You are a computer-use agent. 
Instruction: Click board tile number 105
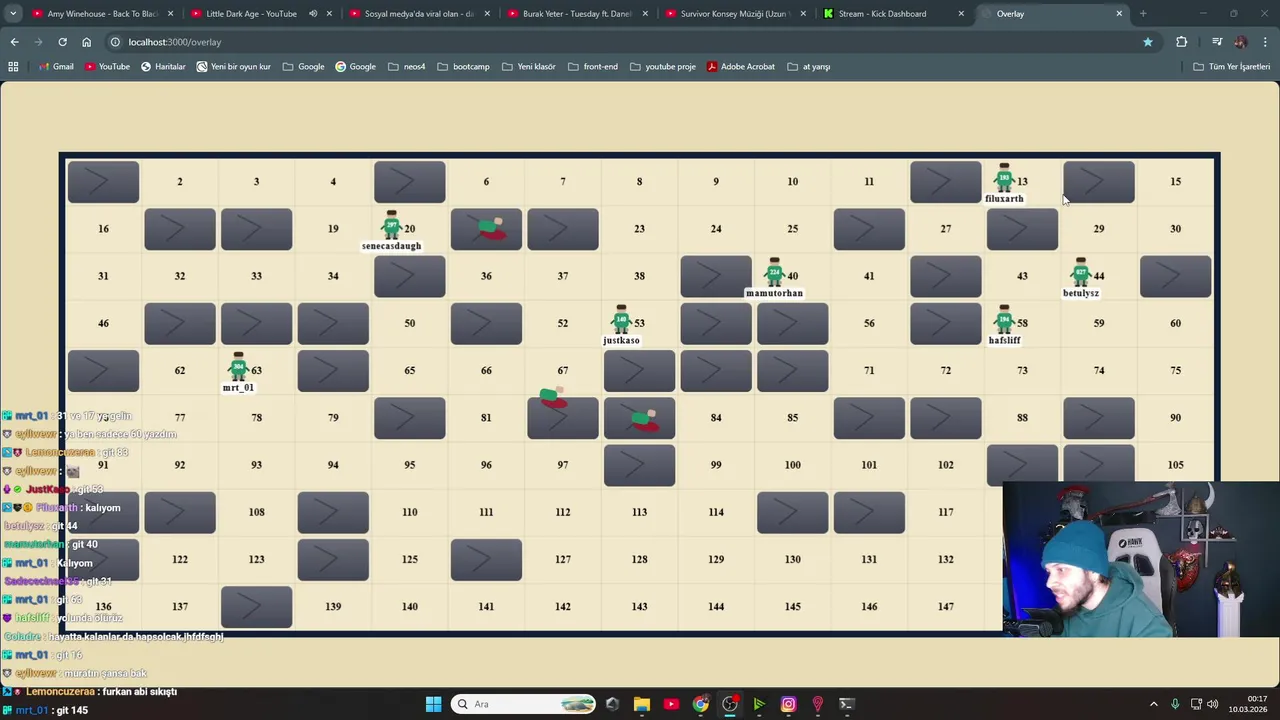coord(1175,465)
